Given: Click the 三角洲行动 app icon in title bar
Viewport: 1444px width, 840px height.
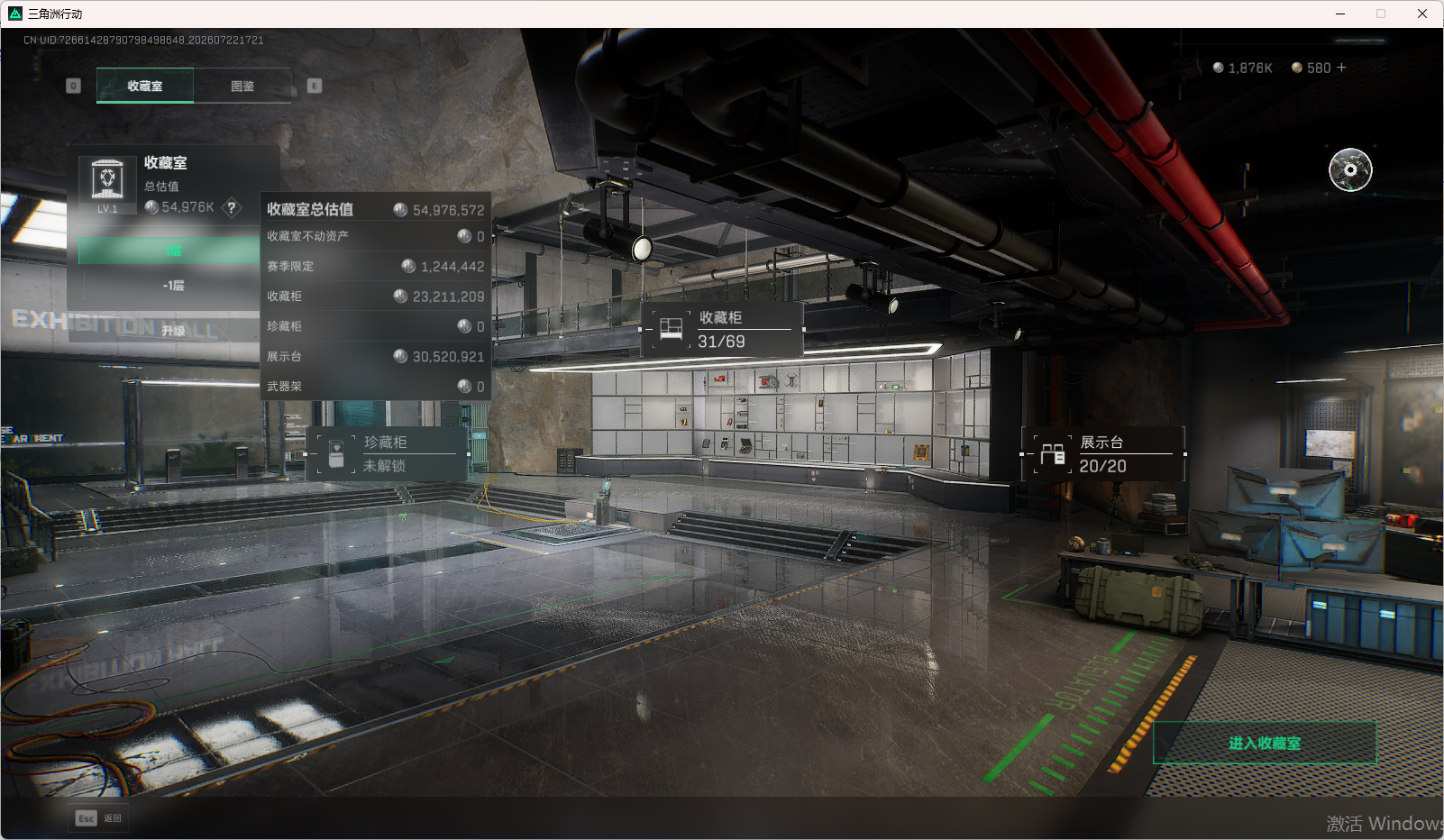Looking at the screenshot, I should click(x=15, y=14).
